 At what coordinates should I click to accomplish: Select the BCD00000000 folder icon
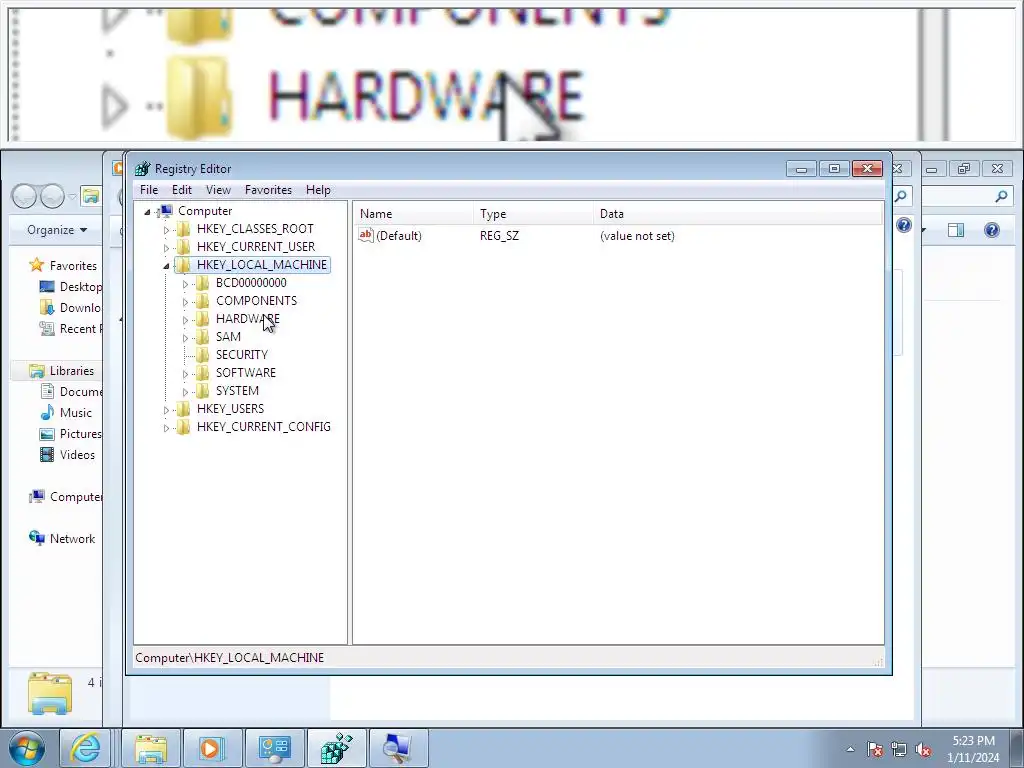pyautogui.click(x=202, y=282)
